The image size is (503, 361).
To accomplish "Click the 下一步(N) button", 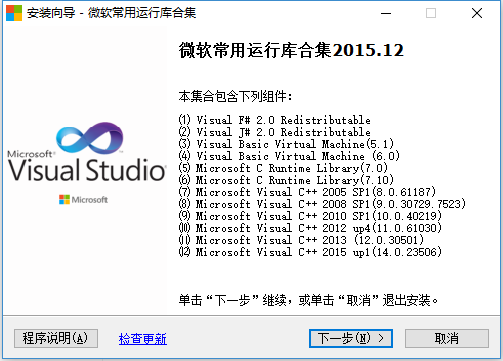I will pyautogui.click(x=351, y=338).
